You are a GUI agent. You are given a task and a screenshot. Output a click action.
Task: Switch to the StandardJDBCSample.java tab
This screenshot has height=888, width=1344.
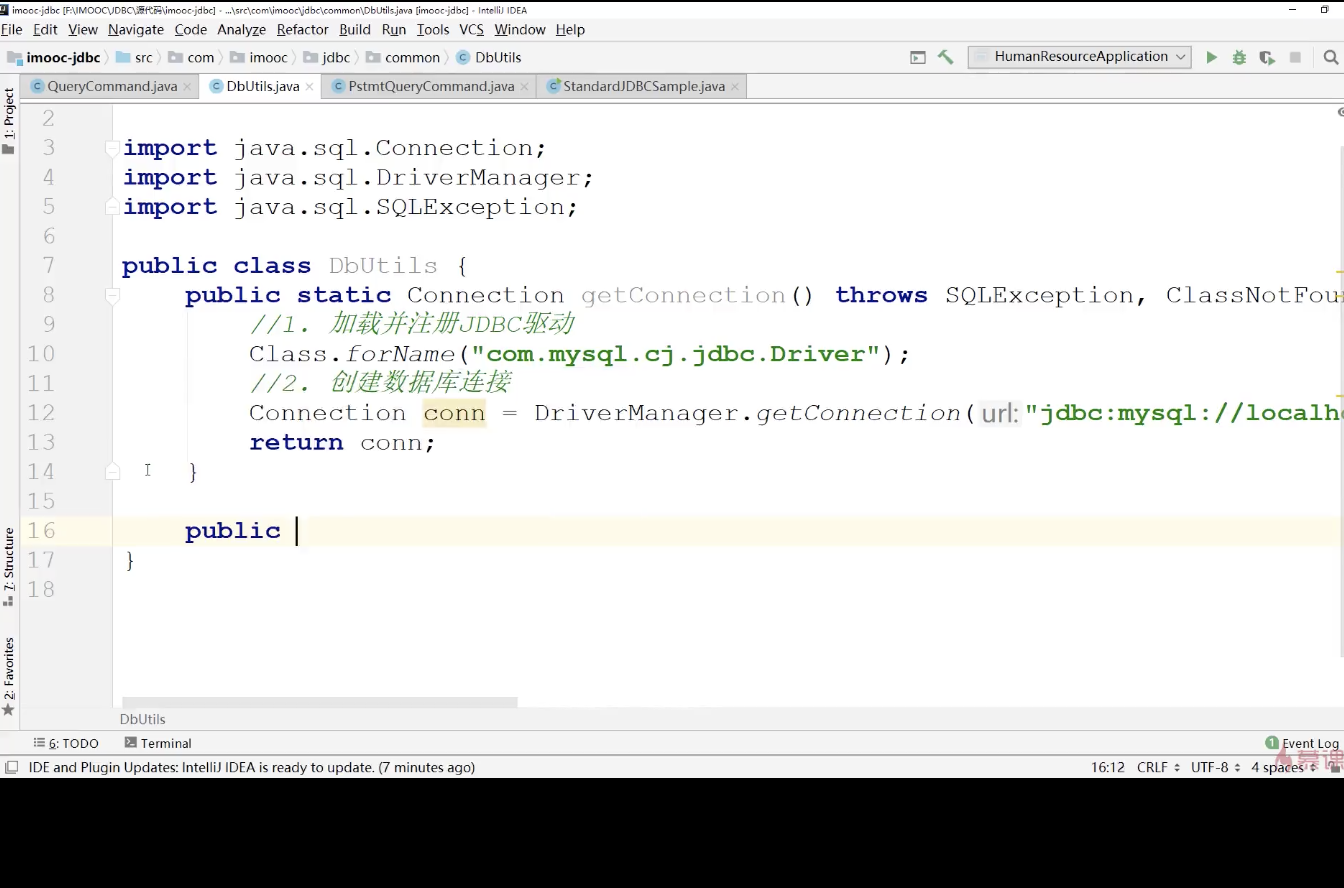point(644,87)
